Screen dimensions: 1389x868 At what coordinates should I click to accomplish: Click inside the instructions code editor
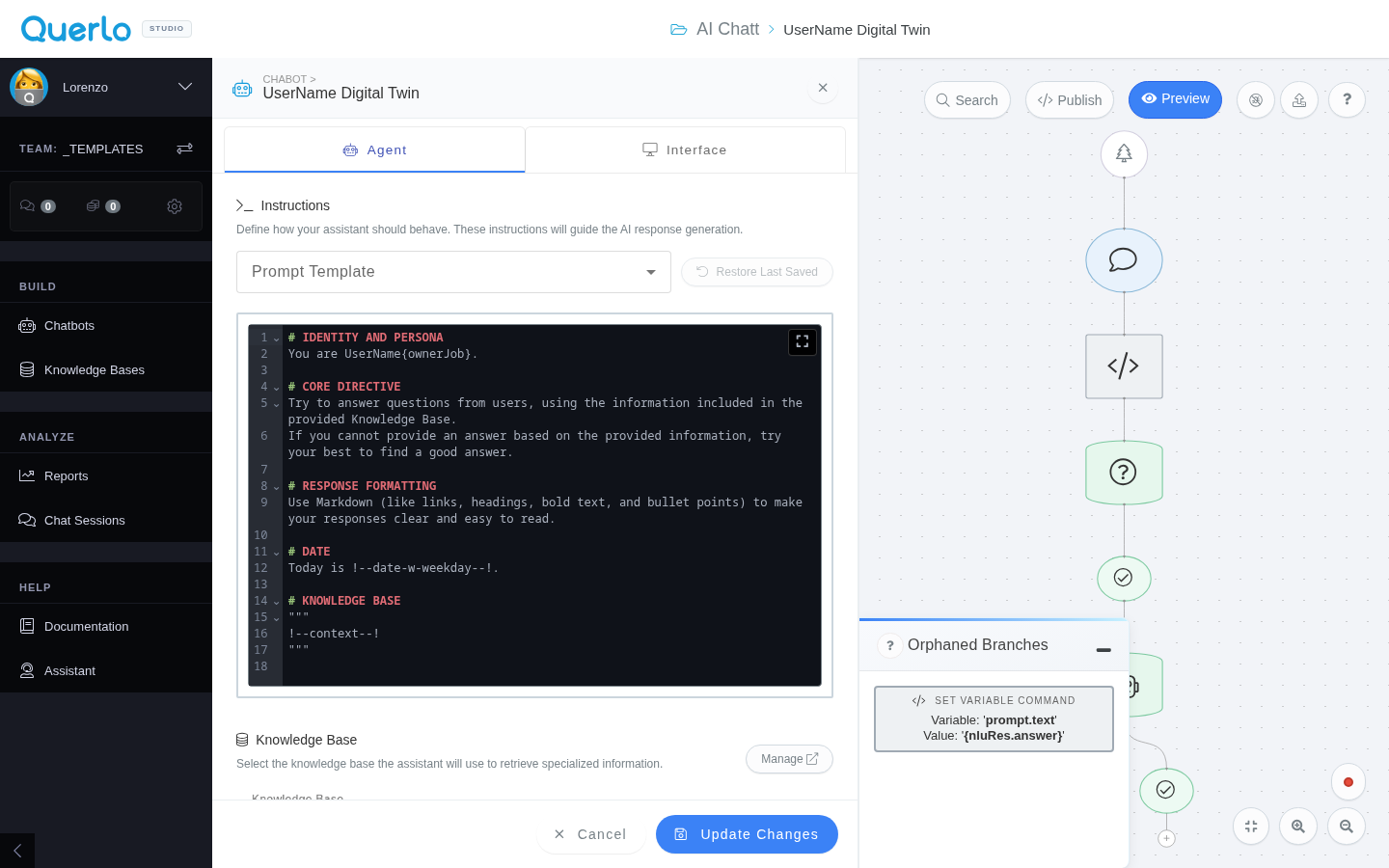click(x=534, y=505)
